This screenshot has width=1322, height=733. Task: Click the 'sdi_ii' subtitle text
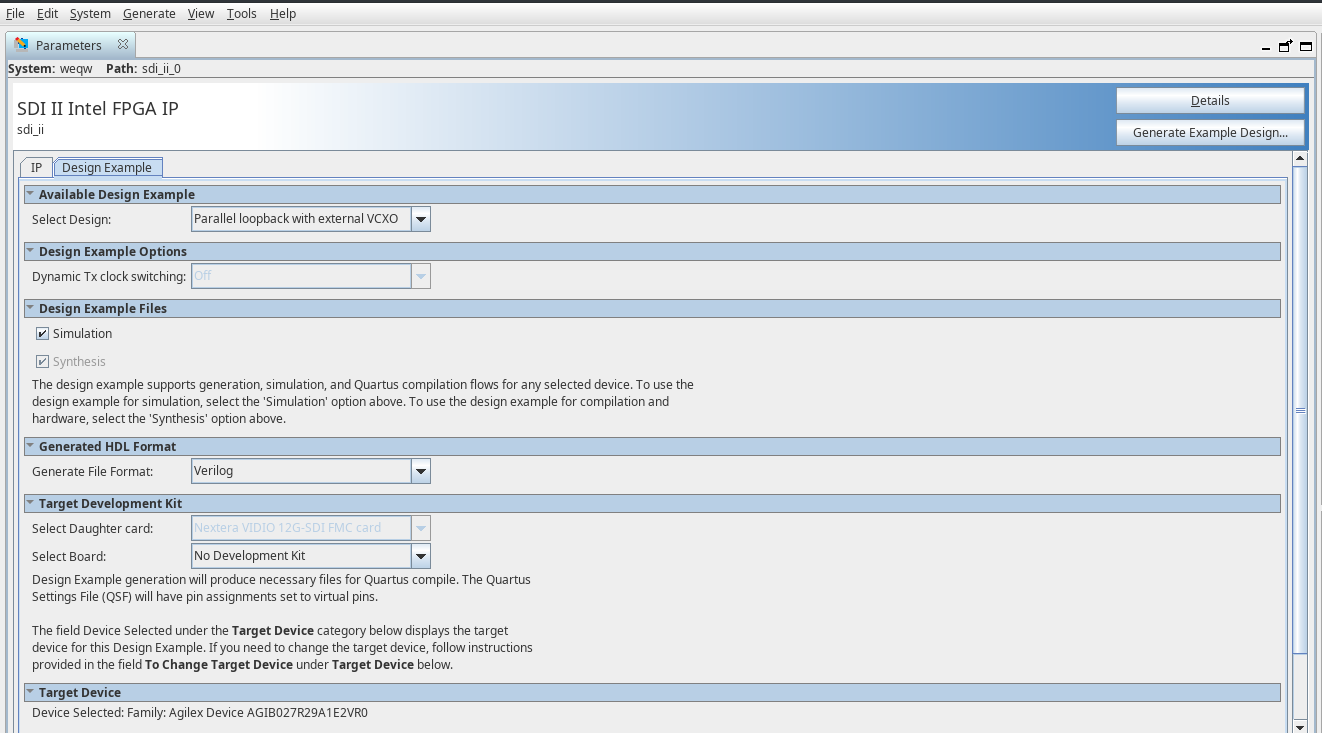click(30, 129)
